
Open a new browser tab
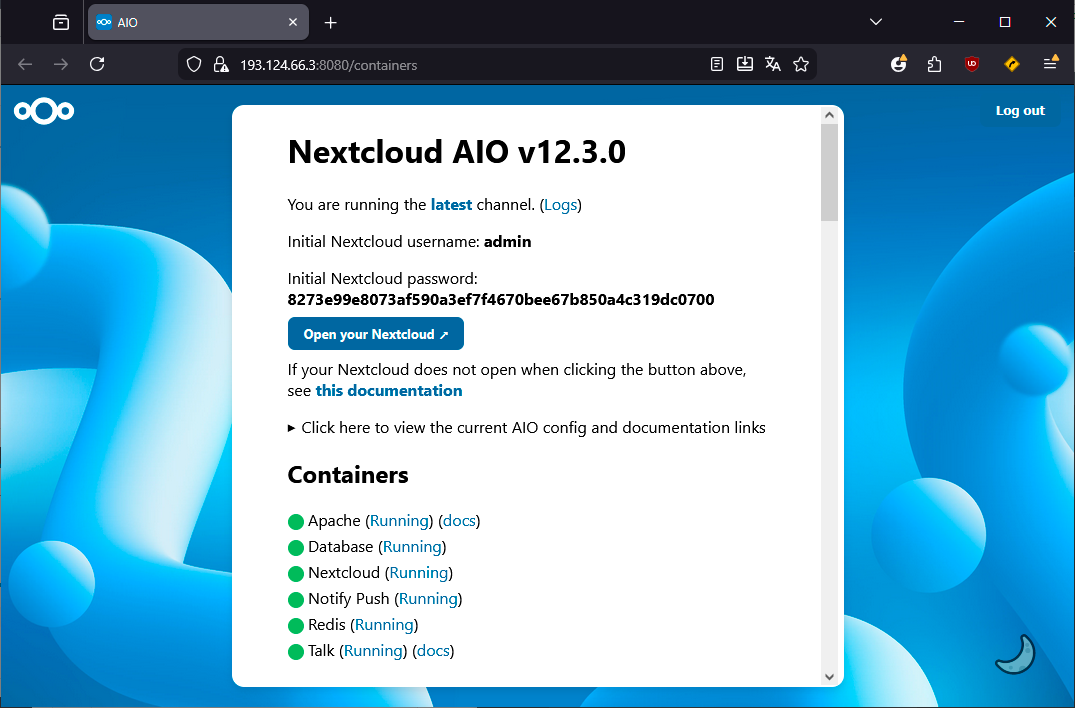click(x=330, y=21)
